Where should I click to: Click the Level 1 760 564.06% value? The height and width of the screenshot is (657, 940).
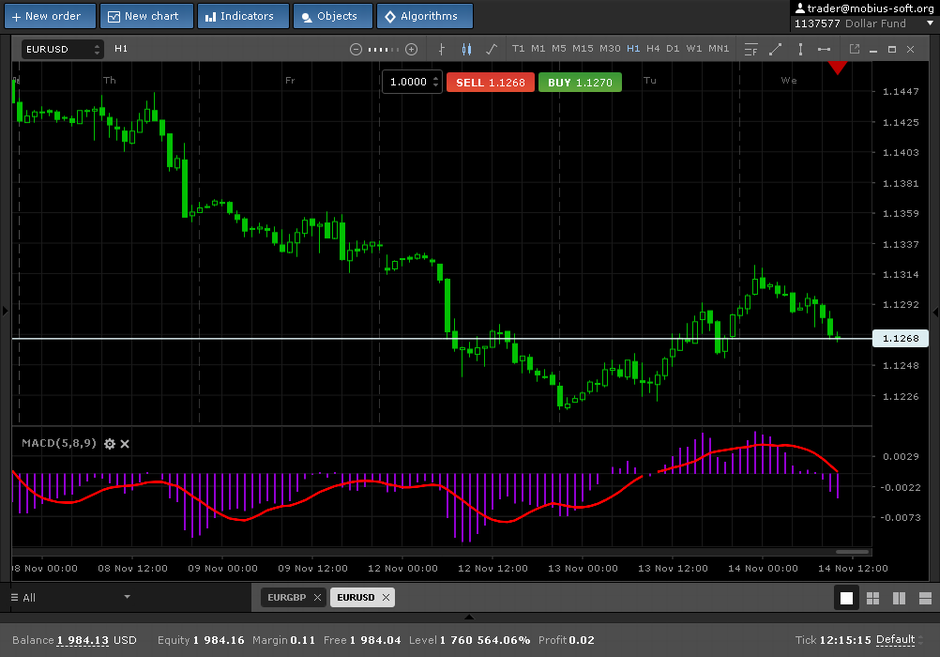(484, 640)
